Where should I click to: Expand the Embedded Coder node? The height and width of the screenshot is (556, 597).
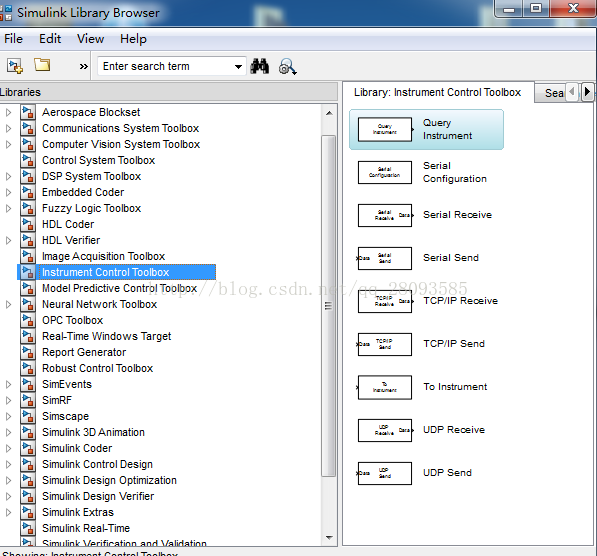[x=8, y=192]
